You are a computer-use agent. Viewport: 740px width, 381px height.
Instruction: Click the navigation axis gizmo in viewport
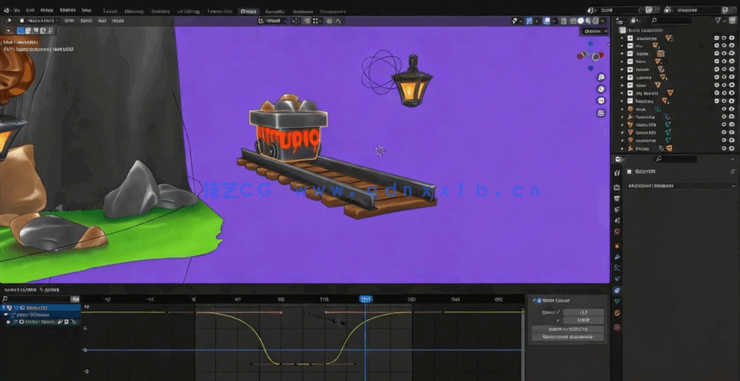point(591,56)
